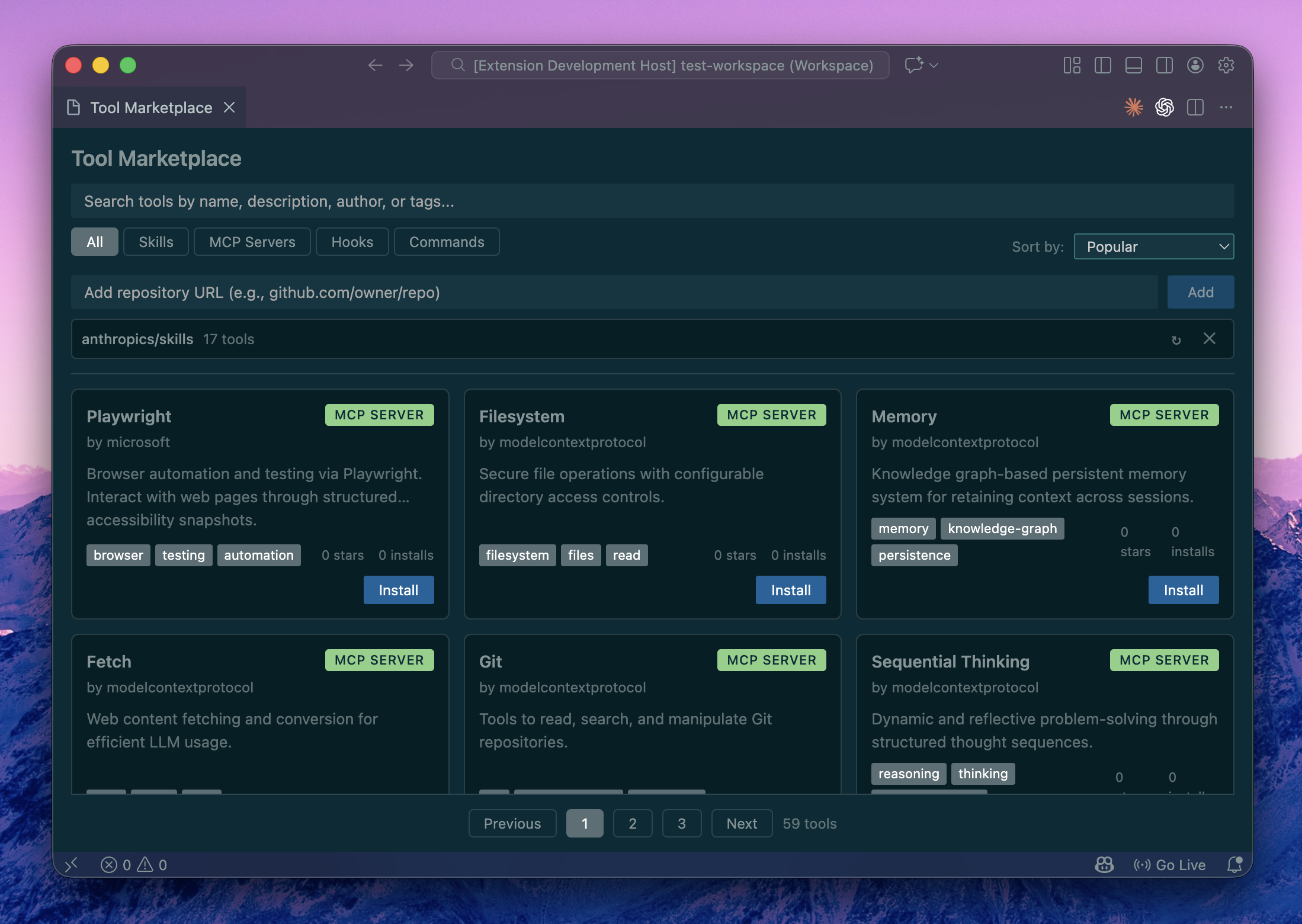Click the Copilot status icon in status bar
Image resolution: width=1302 pixels, height=924 pixels.
(x=1104, y=865)
